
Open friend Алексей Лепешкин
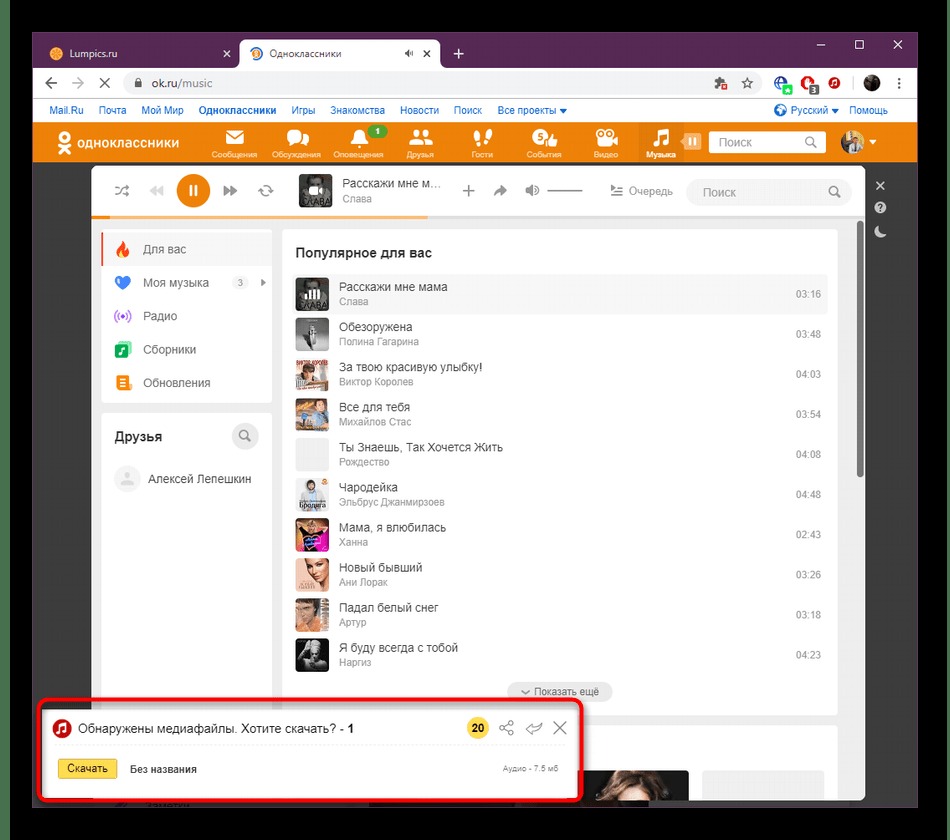183,479
